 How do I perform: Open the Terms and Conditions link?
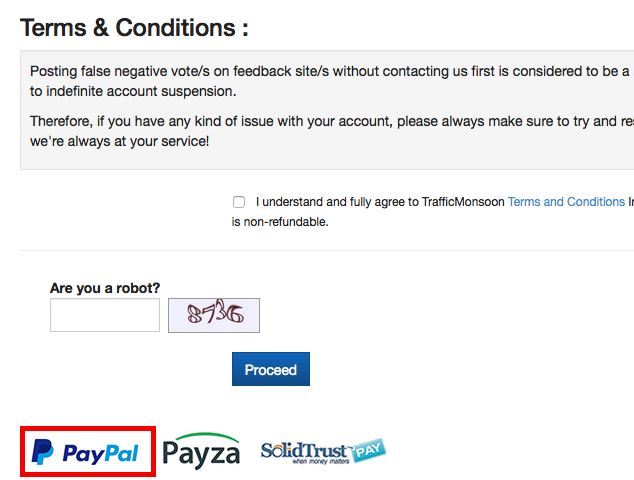566,202
